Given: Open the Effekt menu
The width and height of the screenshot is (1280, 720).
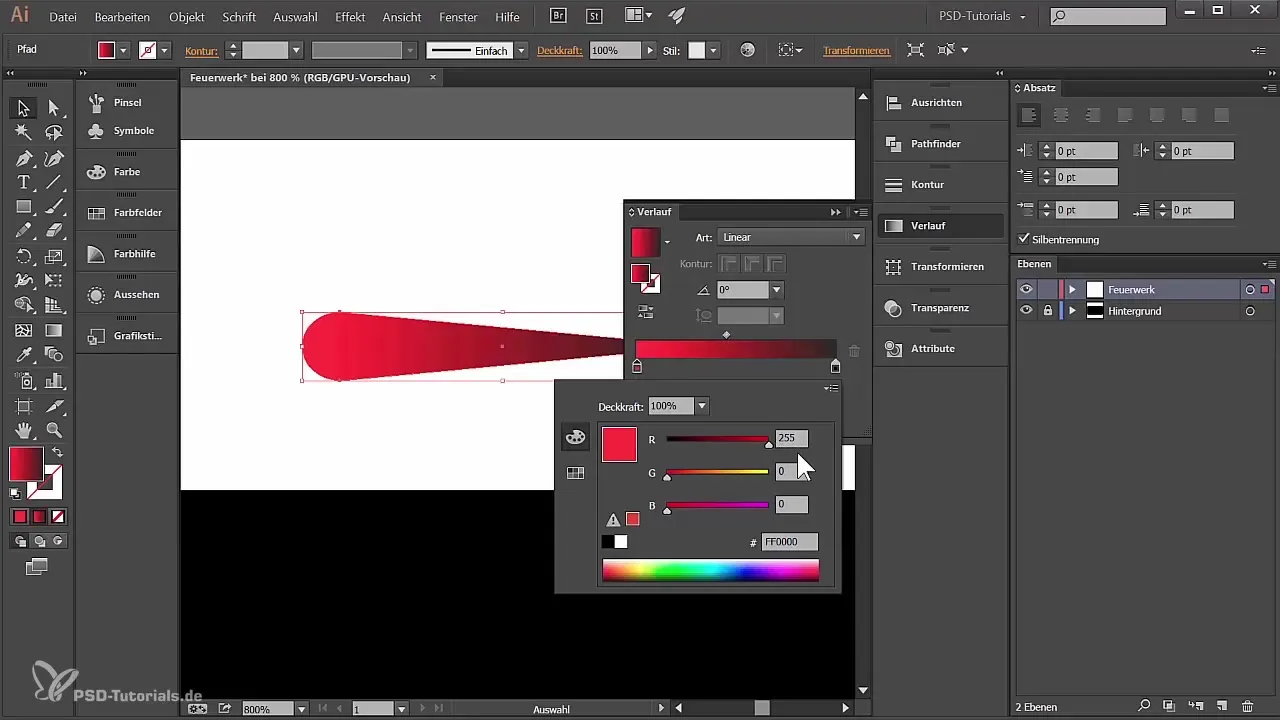Looking at the screenshot, I should pos(350,17).
